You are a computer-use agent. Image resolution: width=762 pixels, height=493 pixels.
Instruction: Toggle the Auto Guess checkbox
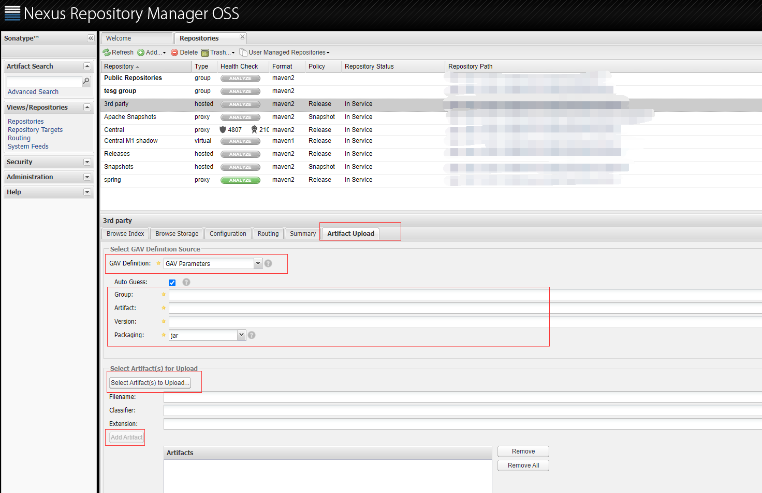pos(172,282)
